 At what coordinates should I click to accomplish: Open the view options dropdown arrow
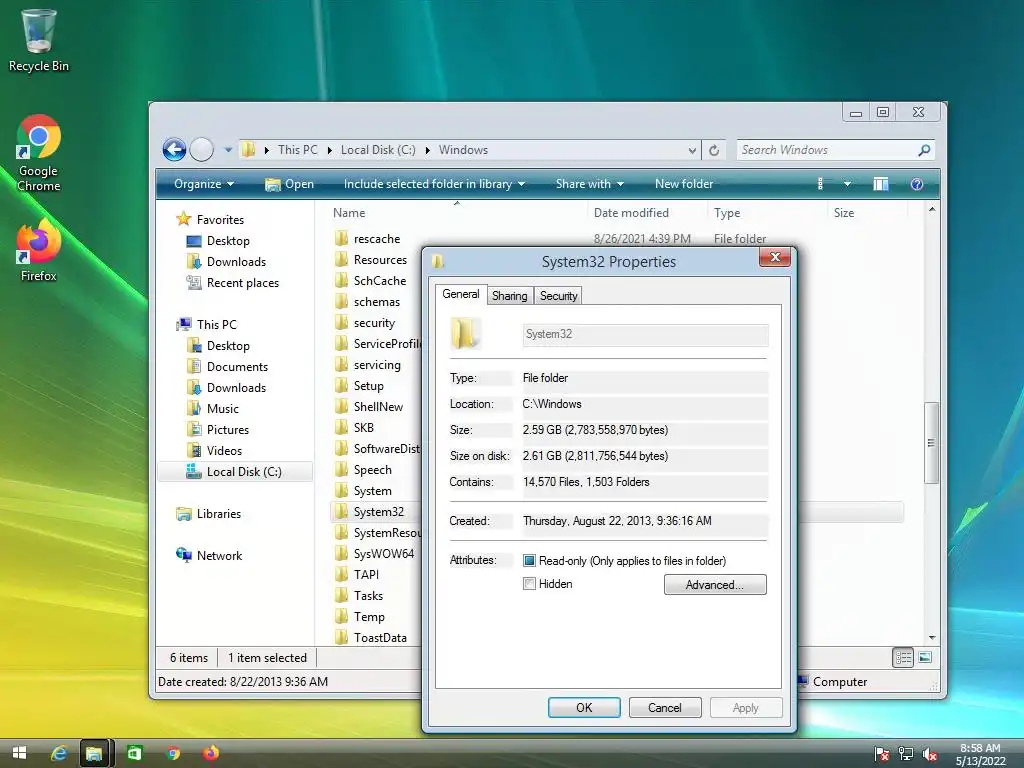(847, 184)
